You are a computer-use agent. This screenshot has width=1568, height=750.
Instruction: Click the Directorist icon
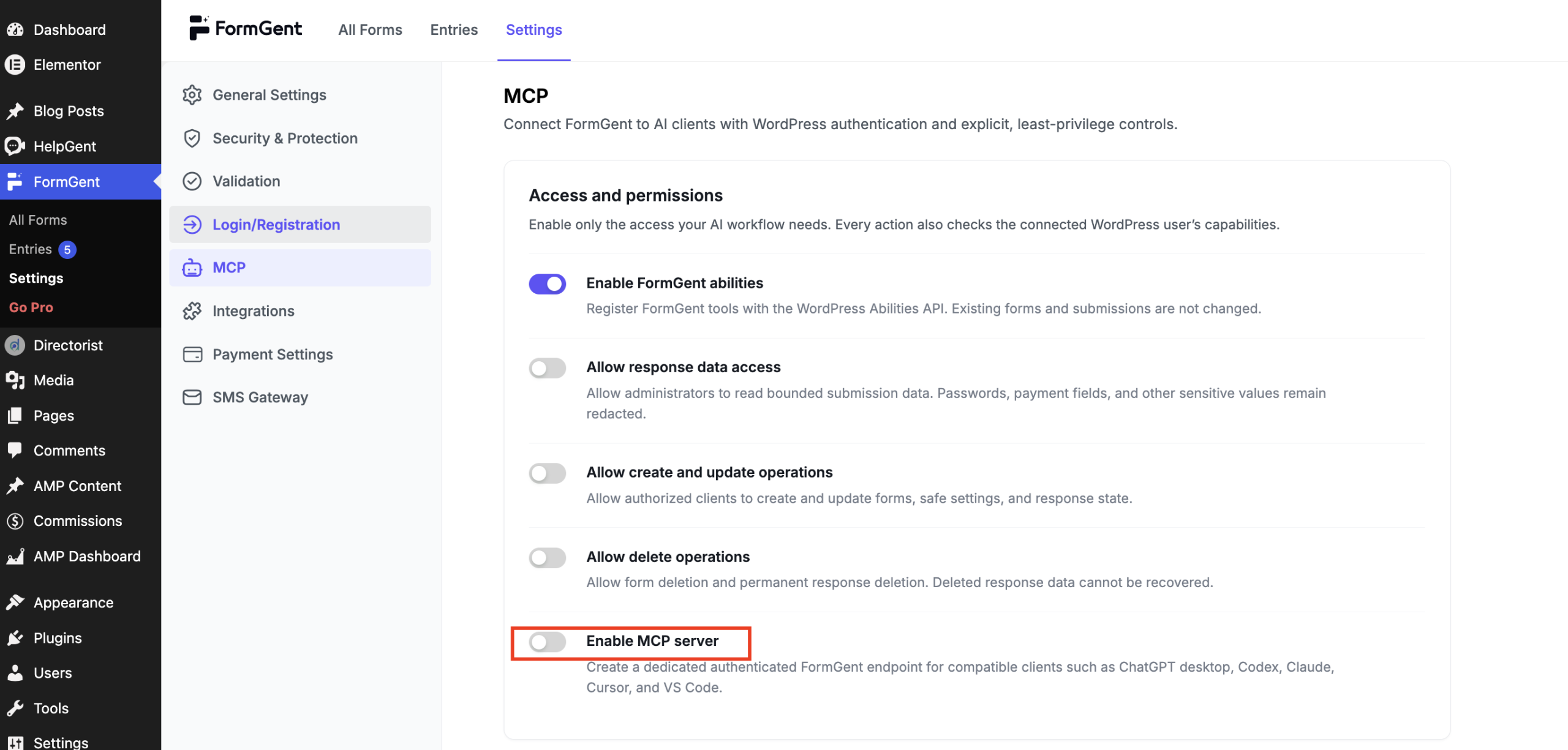pyautogui.click(x=15, y=345)
